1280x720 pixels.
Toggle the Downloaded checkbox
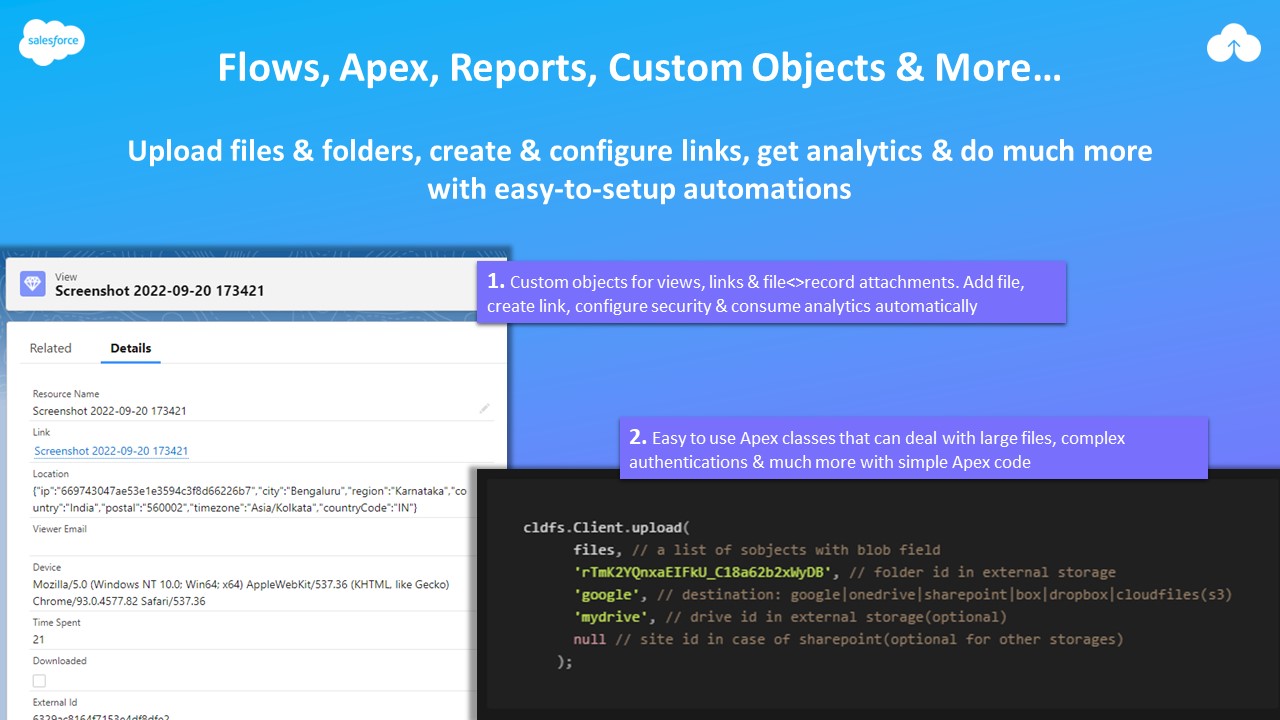(x=39, y=681)
